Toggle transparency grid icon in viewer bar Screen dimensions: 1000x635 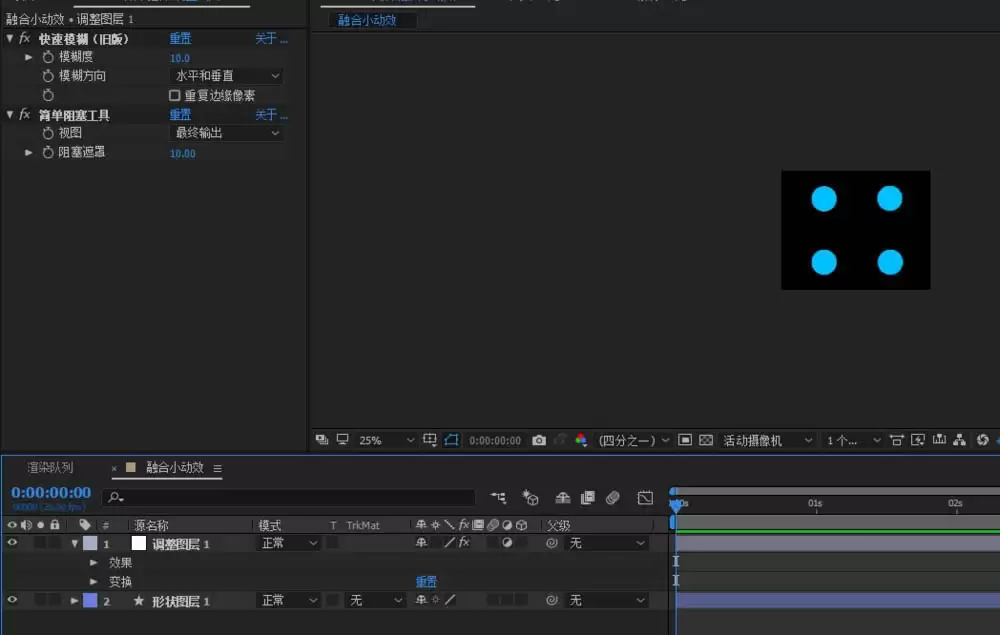coord(706,440)
